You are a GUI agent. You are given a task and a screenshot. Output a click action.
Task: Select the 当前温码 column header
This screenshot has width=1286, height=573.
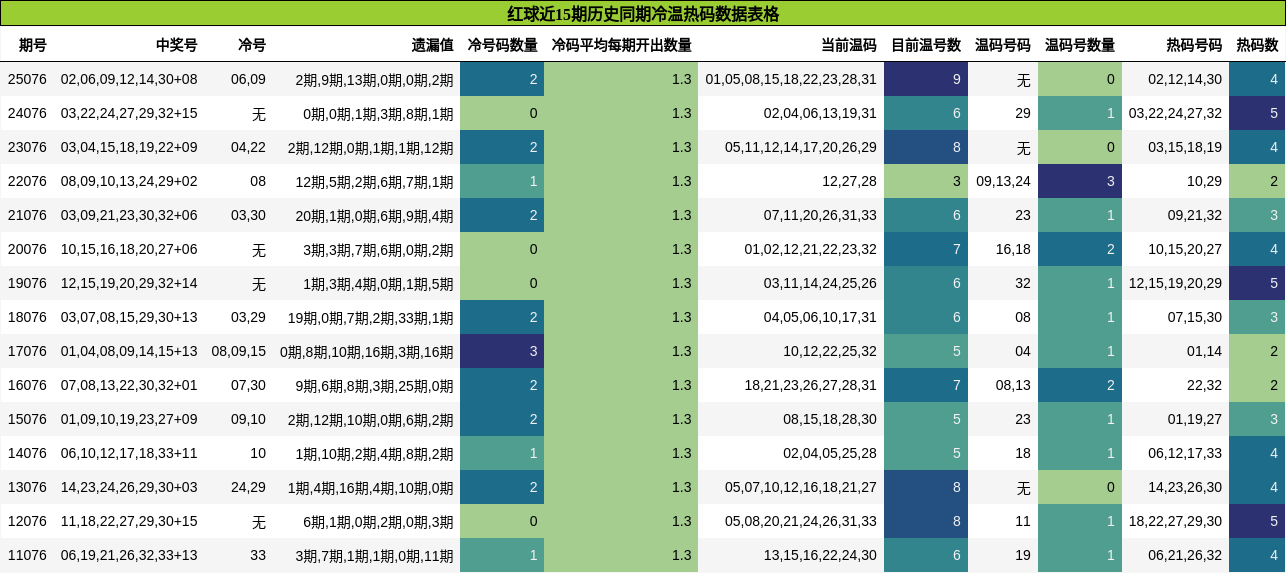[849, 45]
